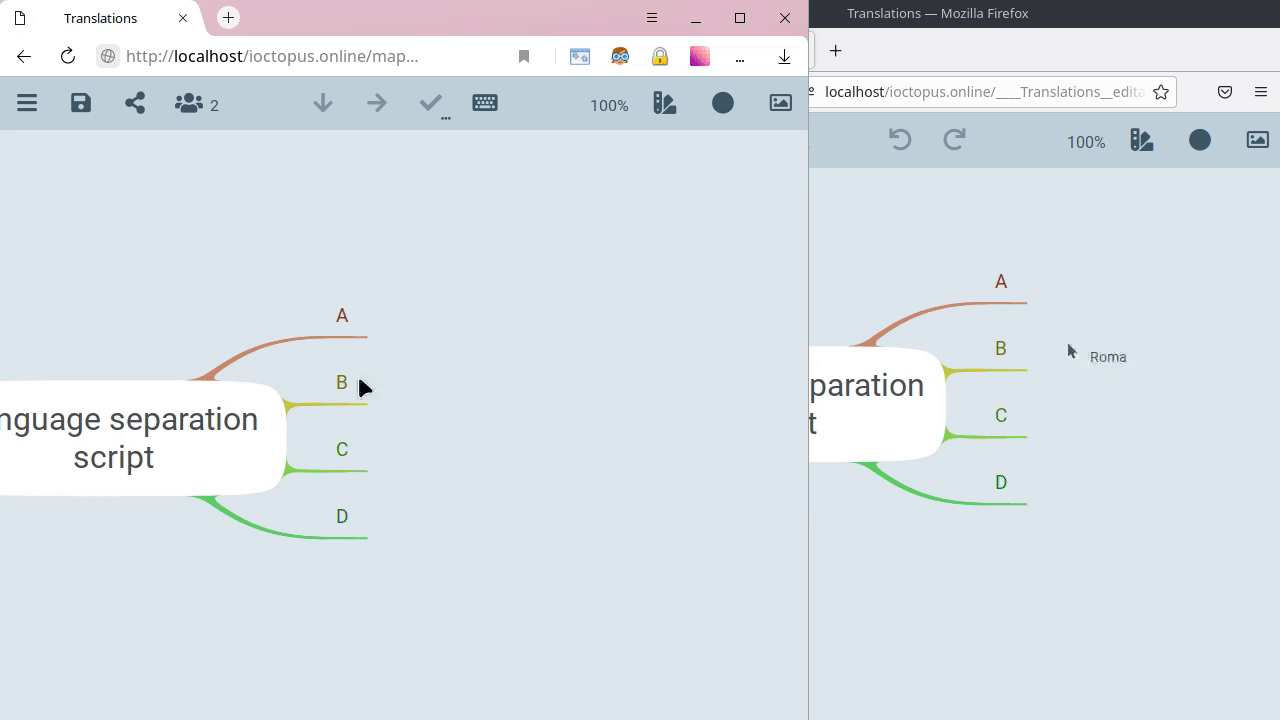Click 100% zoom level in Firefox window
This screenshot has height=720, width=1280.
(x=1086, y=142)
